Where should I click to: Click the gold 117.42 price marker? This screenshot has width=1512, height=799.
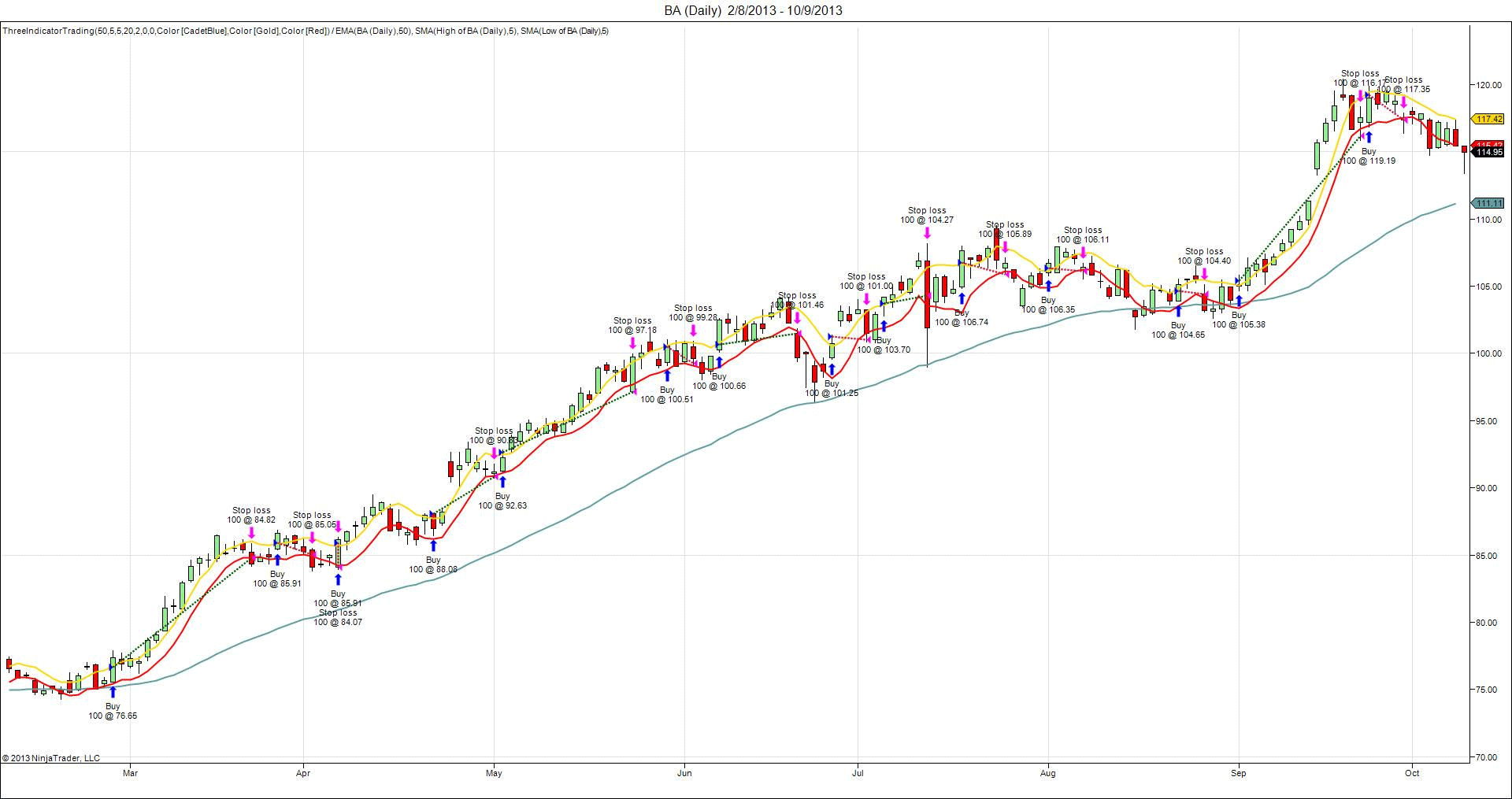coord(1489,119)
